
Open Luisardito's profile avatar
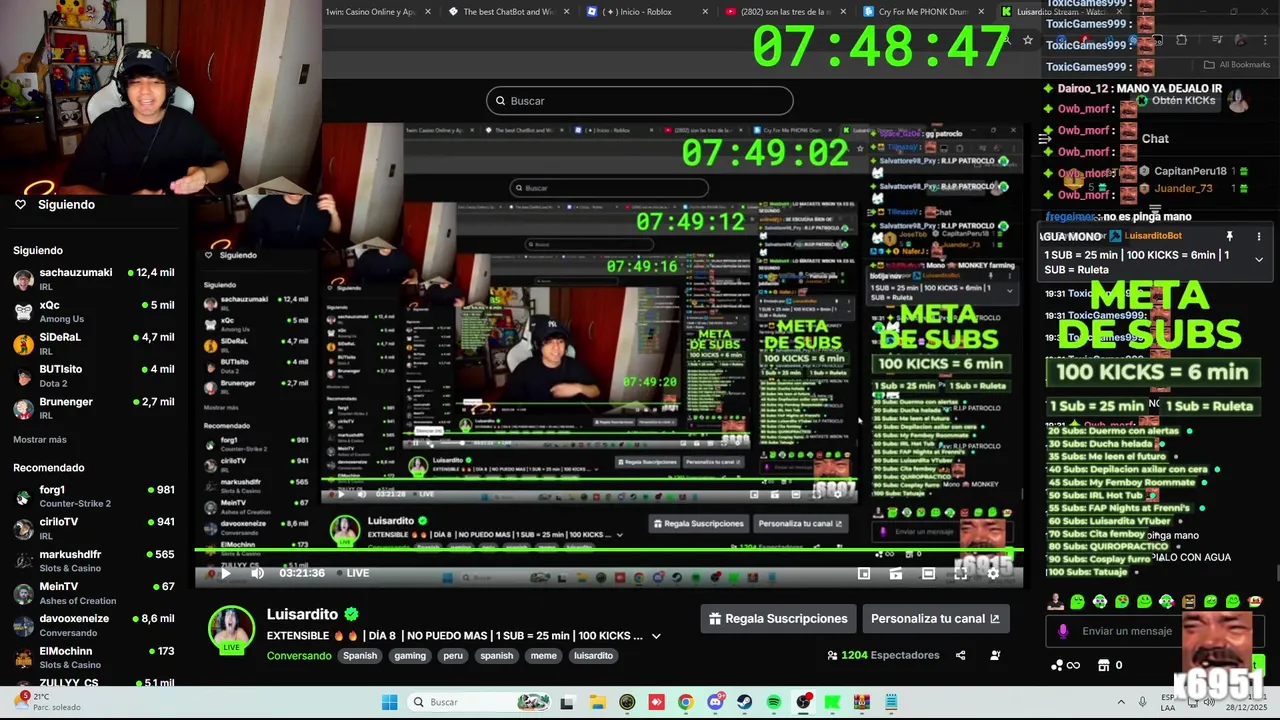231,629
